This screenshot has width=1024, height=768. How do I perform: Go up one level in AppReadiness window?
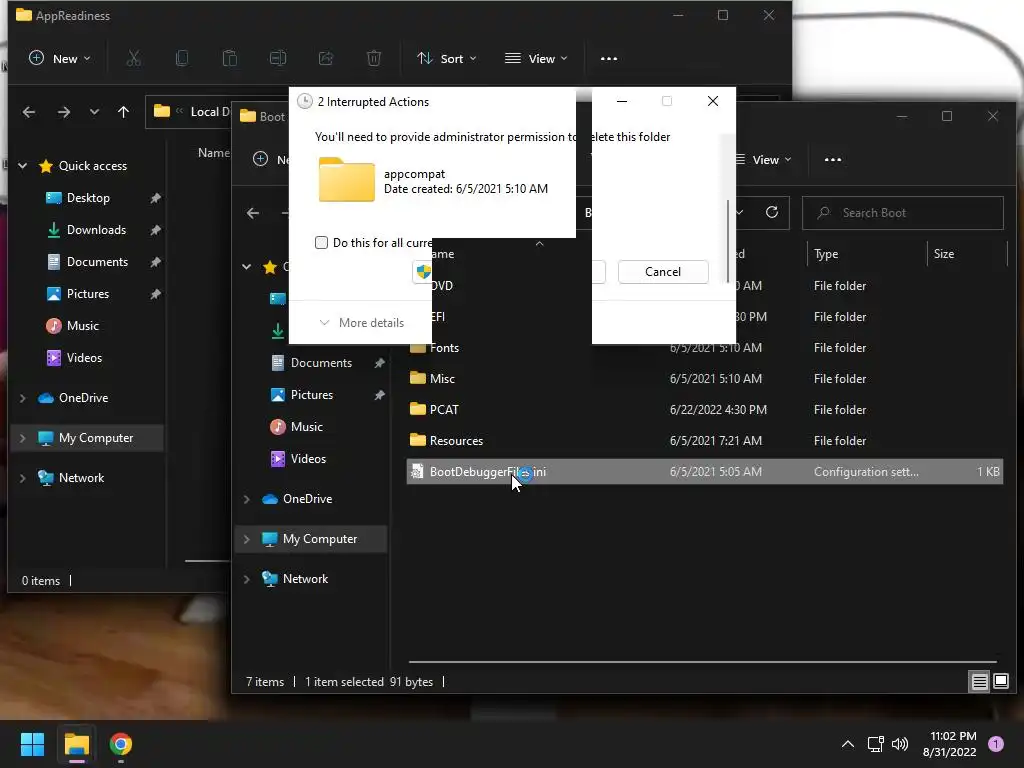click(x=123, y=112)
